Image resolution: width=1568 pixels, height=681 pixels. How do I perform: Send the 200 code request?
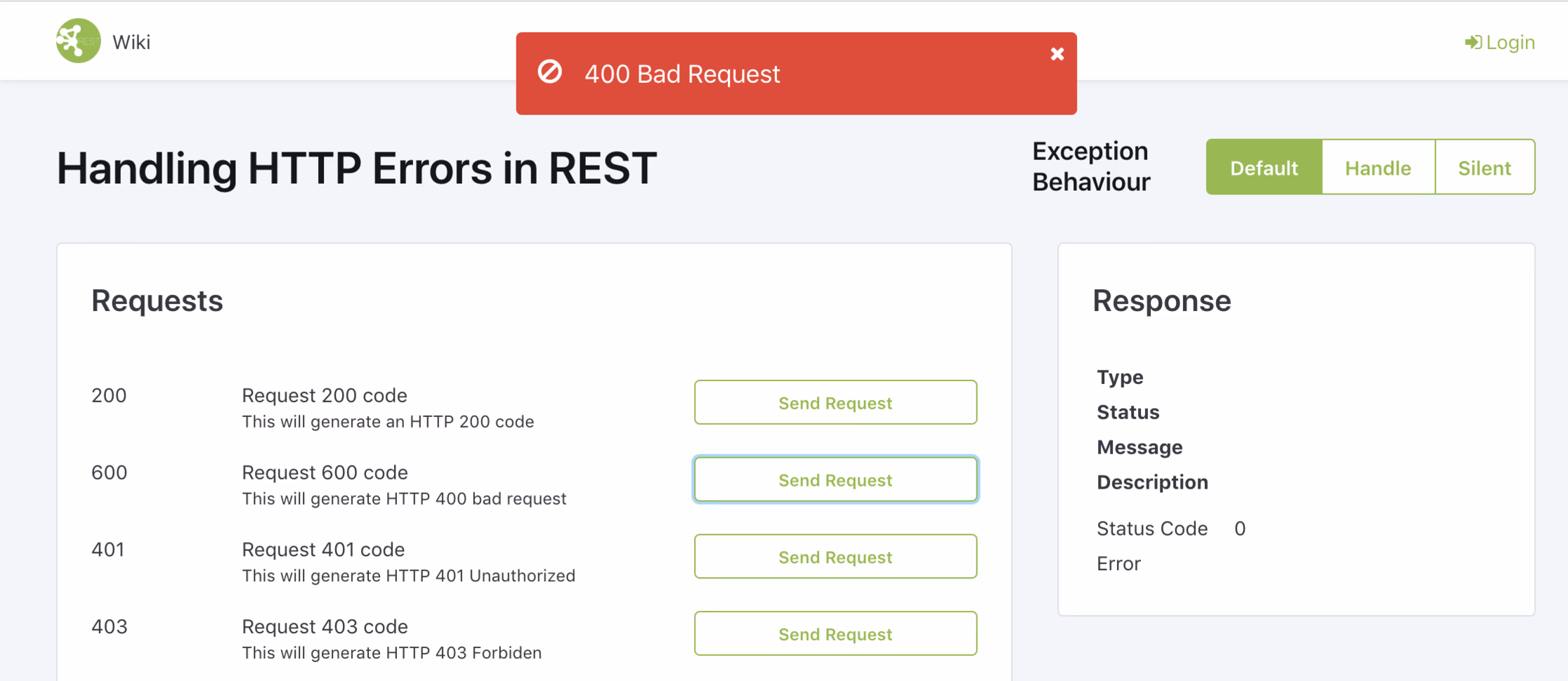(x=835, y=403)
